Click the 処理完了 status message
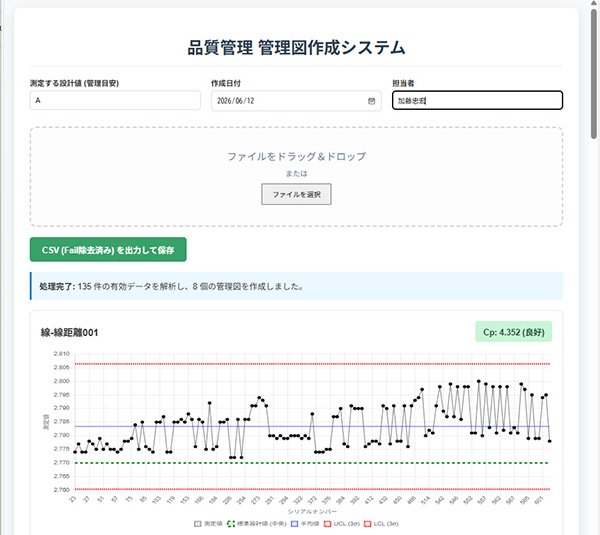600x535 pixels. pyautogui.click(x=297, y=286)
